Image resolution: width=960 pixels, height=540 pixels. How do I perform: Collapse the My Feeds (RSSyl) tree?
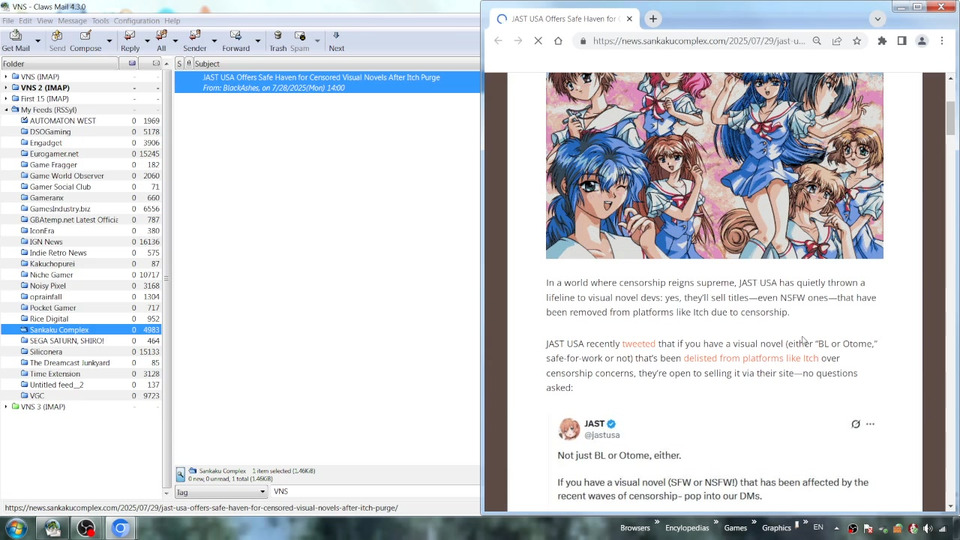click(x=6, y=110)
